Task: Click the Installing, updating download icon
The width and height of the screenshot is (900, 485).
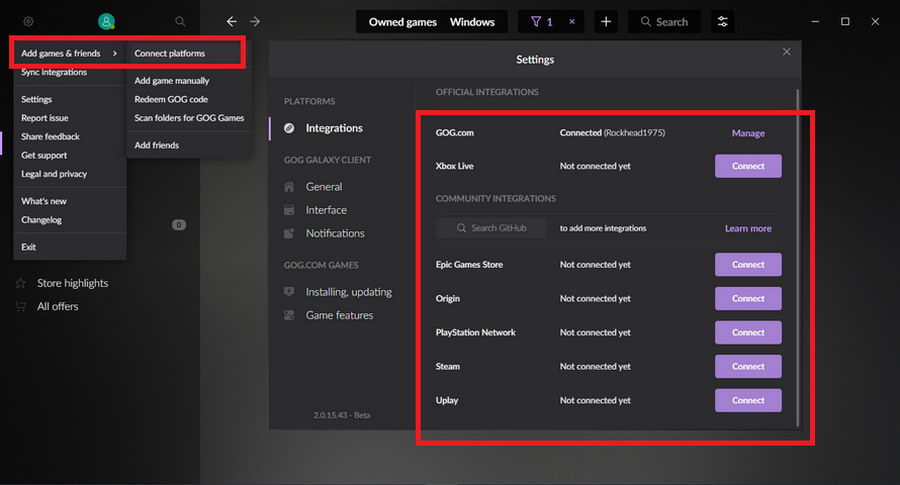Action: 289,292
